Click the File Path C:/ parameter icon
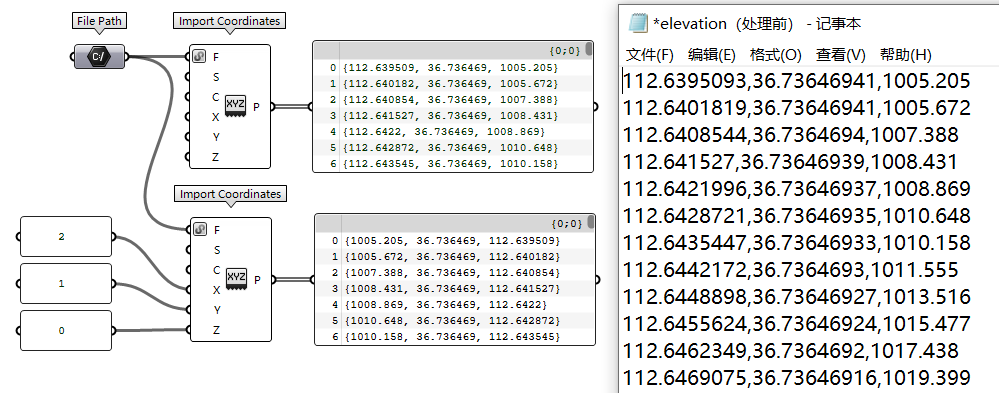Image resolution: width=999 pixels, height=393 pixels. point(99,57)
